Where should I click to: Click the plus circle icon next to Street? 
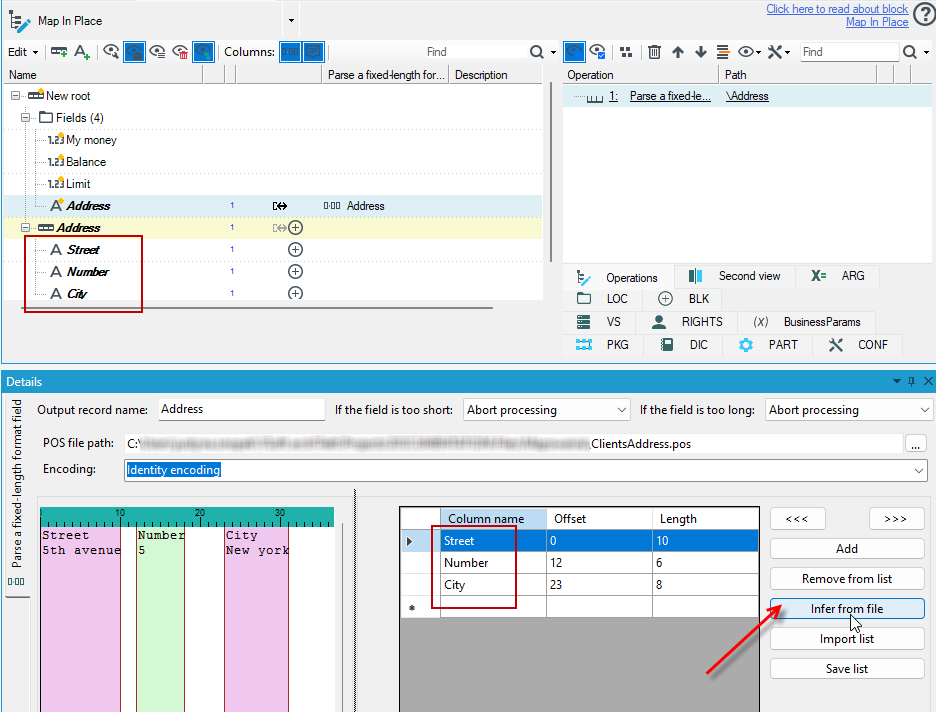(x=295, y=249)
